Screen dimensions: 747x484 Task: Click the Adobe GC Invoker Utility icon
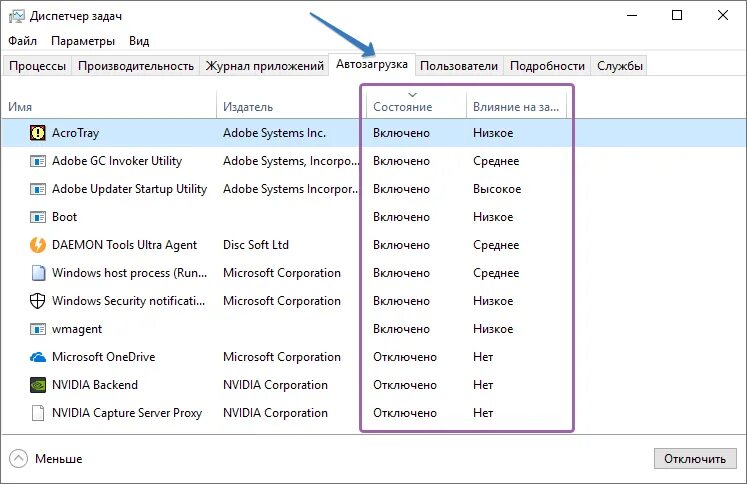click(38, 161)
